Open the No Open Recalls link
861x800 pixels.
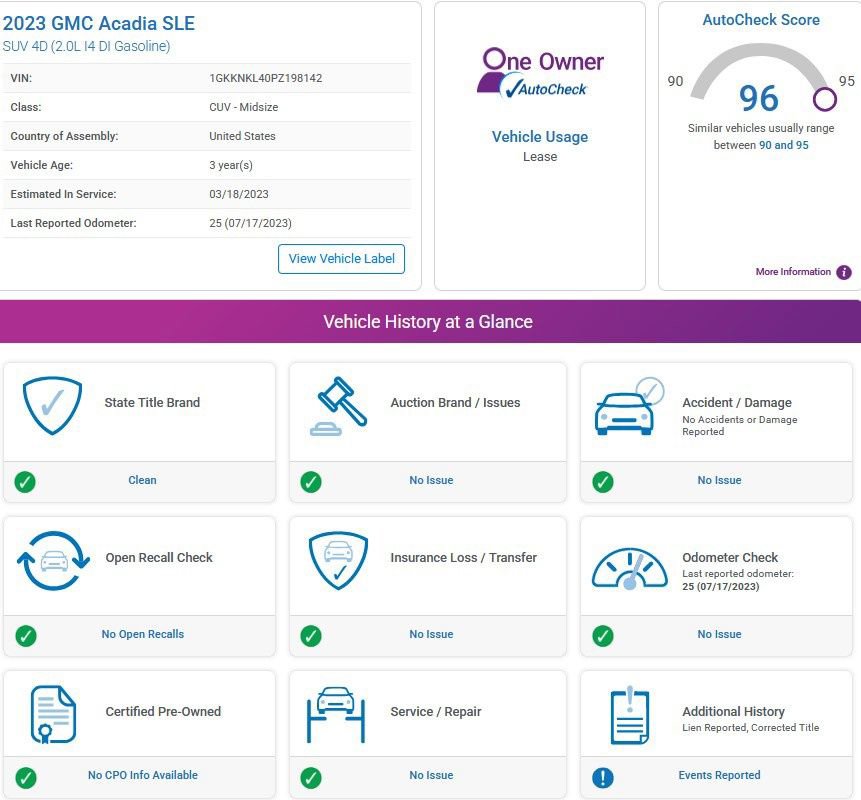pyautogui.click(x=143, y=634)
